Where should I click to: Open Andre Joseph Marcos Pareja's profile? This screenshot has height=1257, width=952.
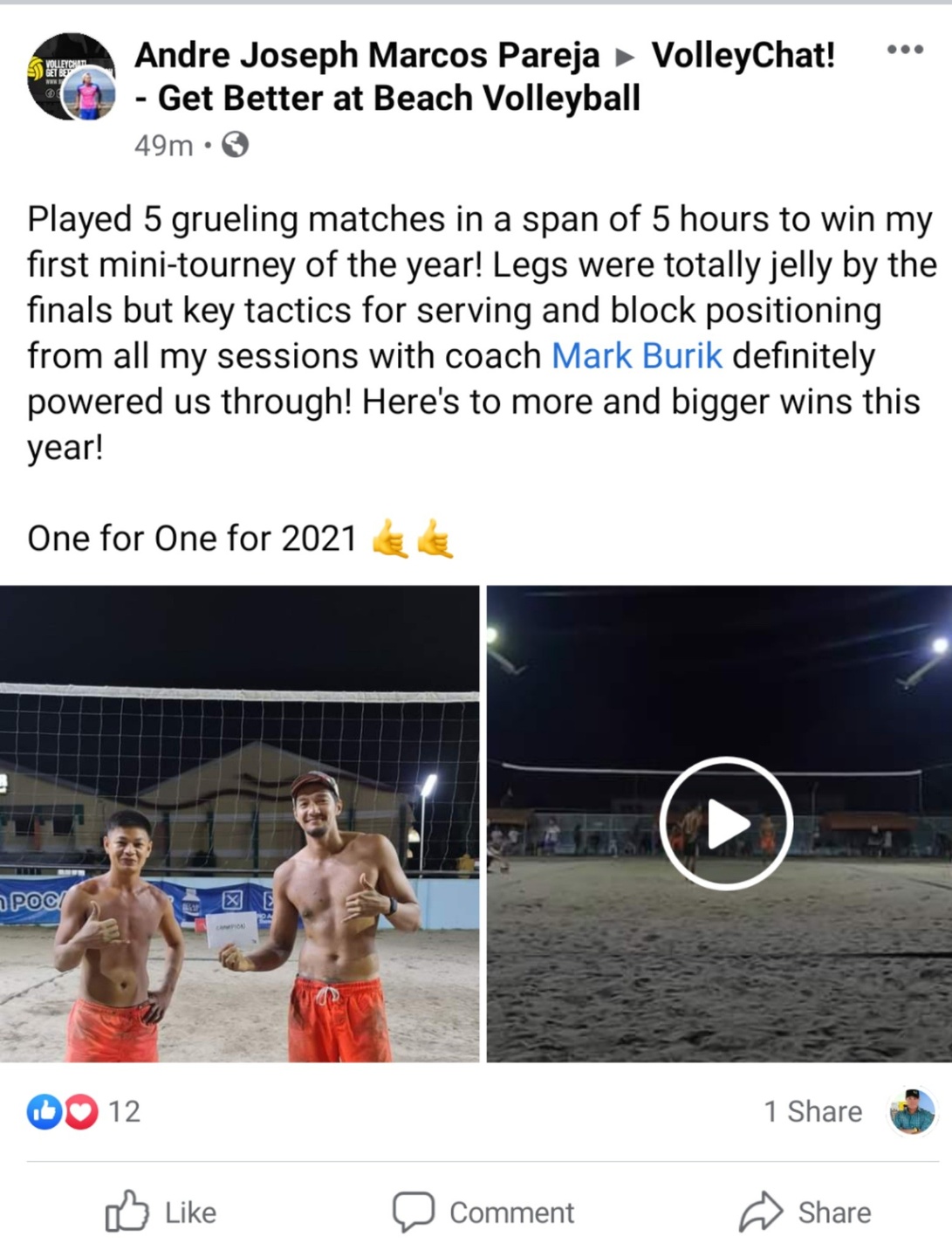(367, 55)
